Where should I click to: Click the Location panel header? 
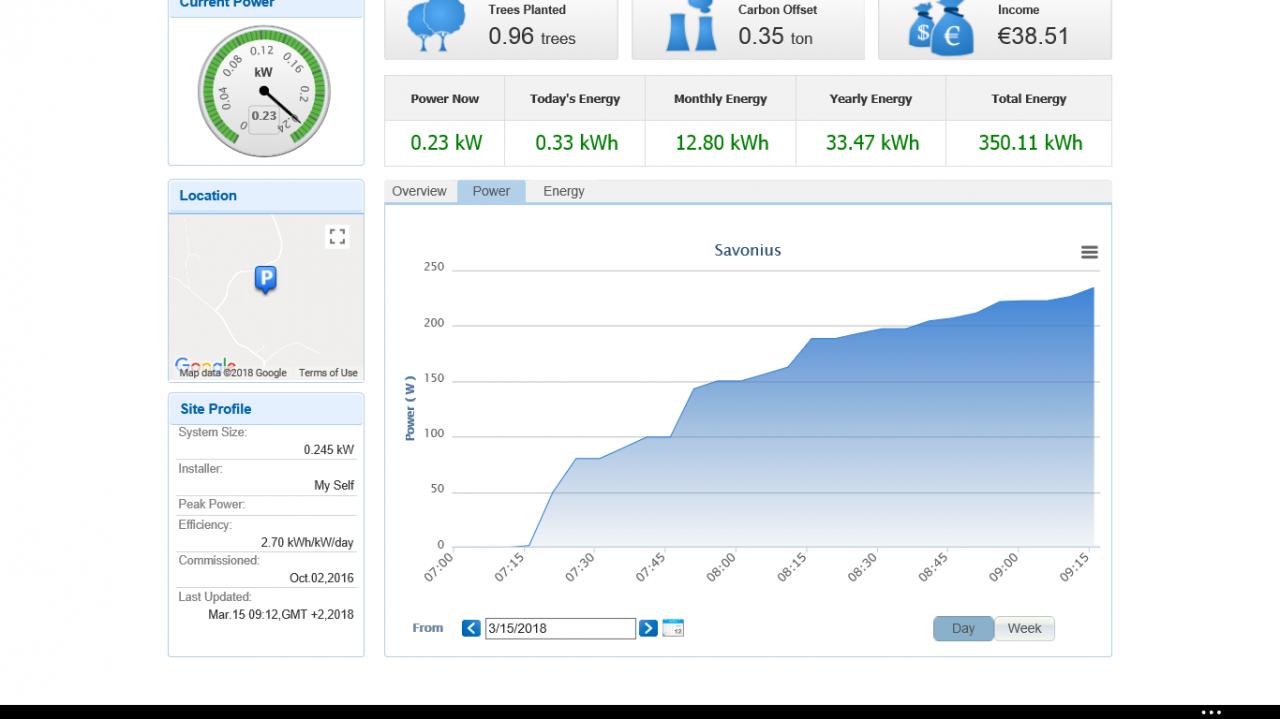[266, 196]
